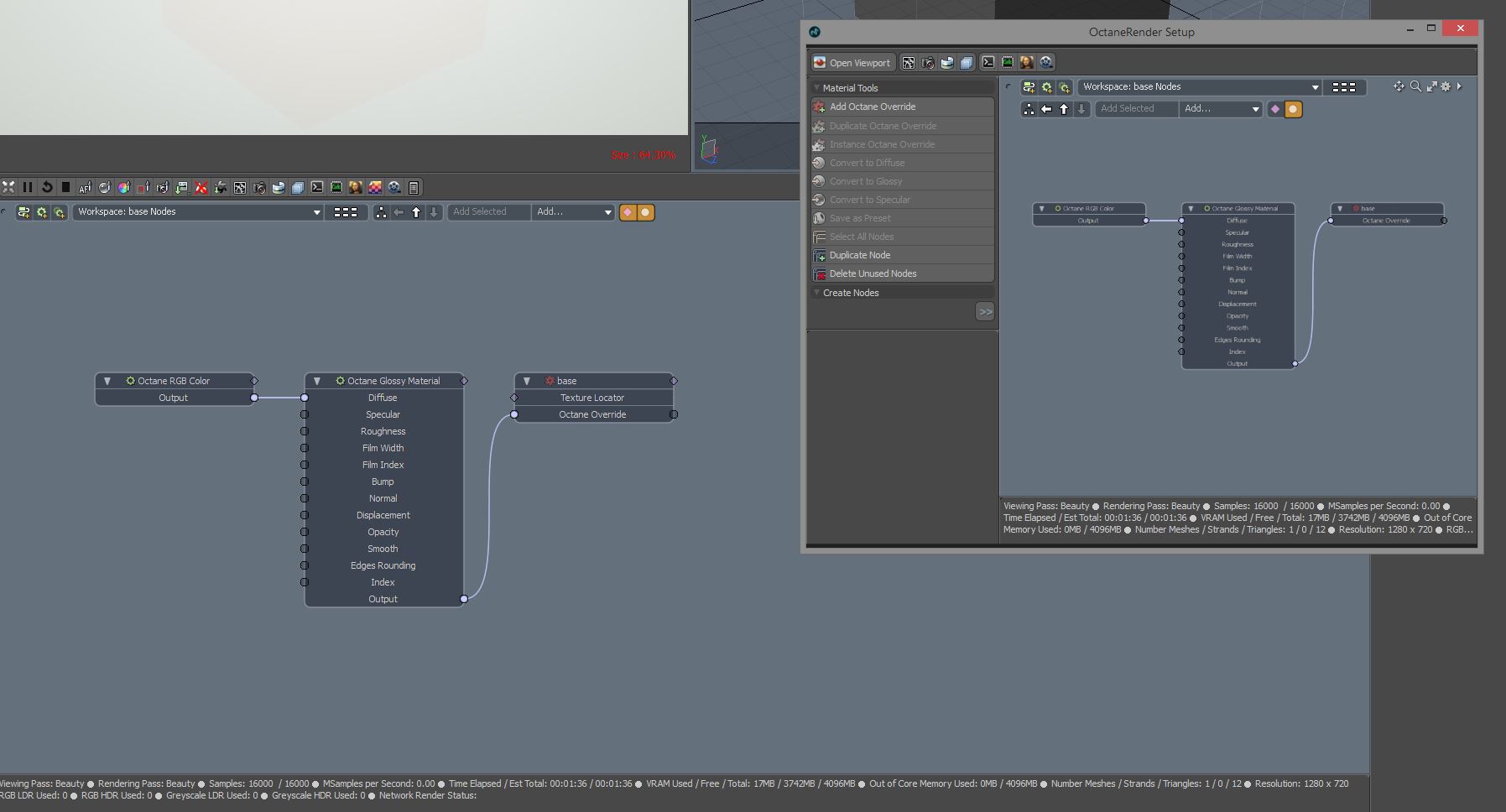Screen dimensions: 1506x812
Task: Click the camera icon in OctaneRender Setup toolbar
Action: pyautogui.click(x=928, y=62)
